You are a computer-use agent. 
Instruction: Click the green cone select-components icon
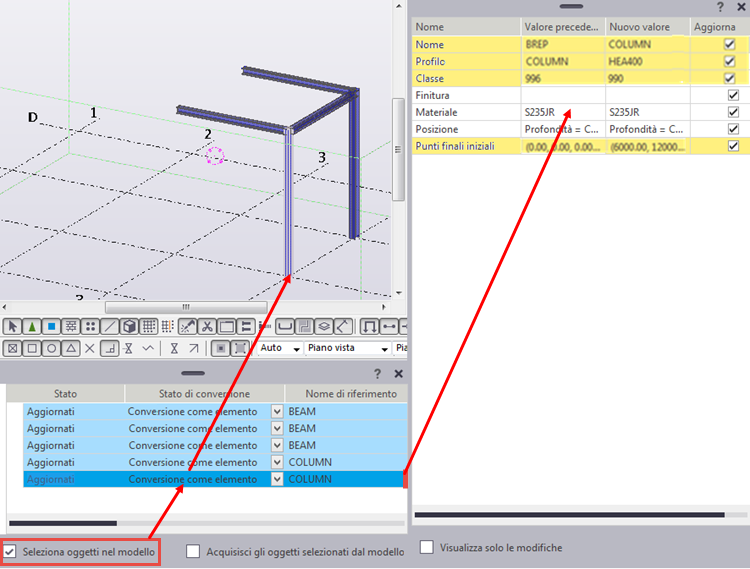tap(31, 327)
